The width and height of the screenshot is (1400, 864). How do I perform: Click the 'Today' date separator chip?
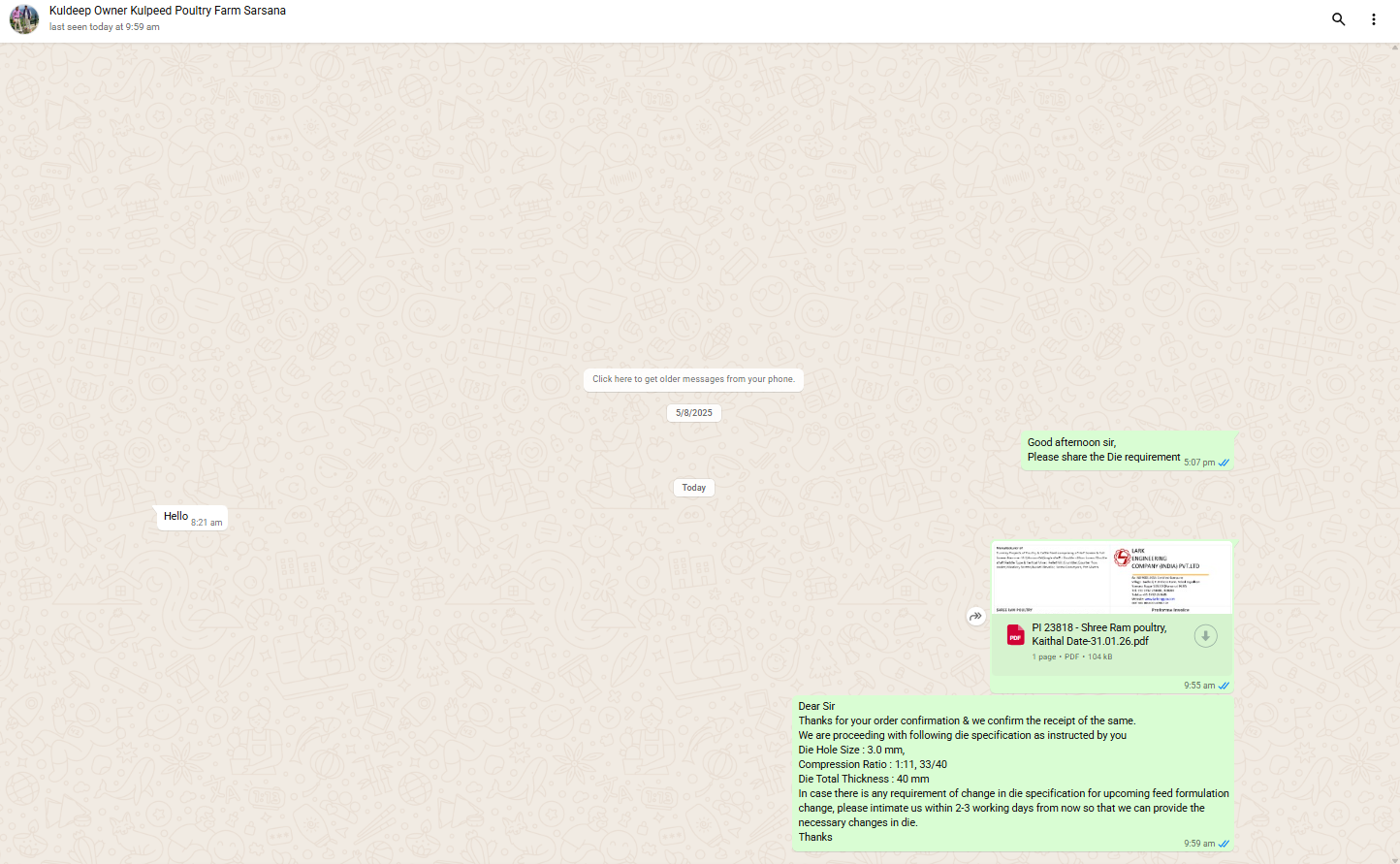(693, 488)
